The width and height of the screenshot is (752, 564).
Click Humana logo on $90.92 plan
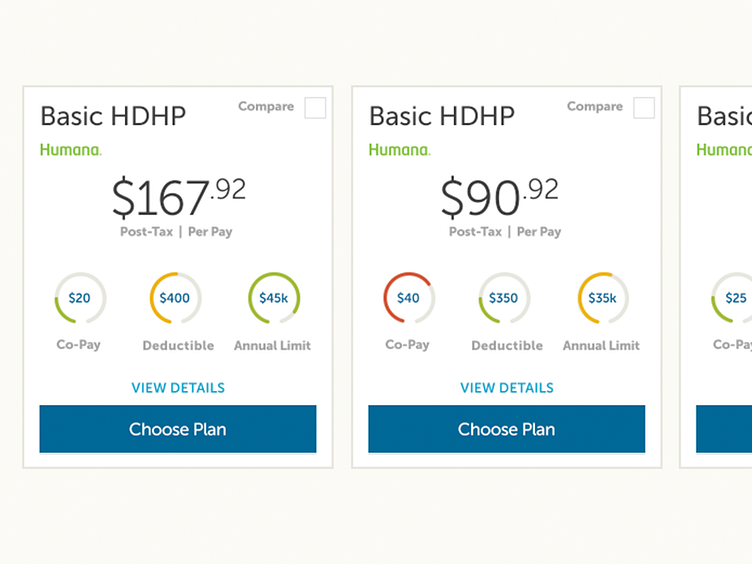(399, 150)
